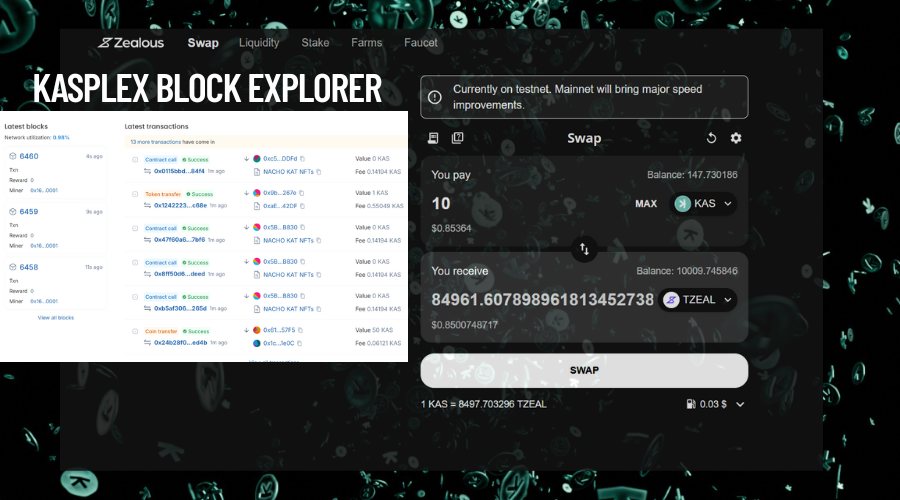Click the SWAP button

click(x=584, y=370)
